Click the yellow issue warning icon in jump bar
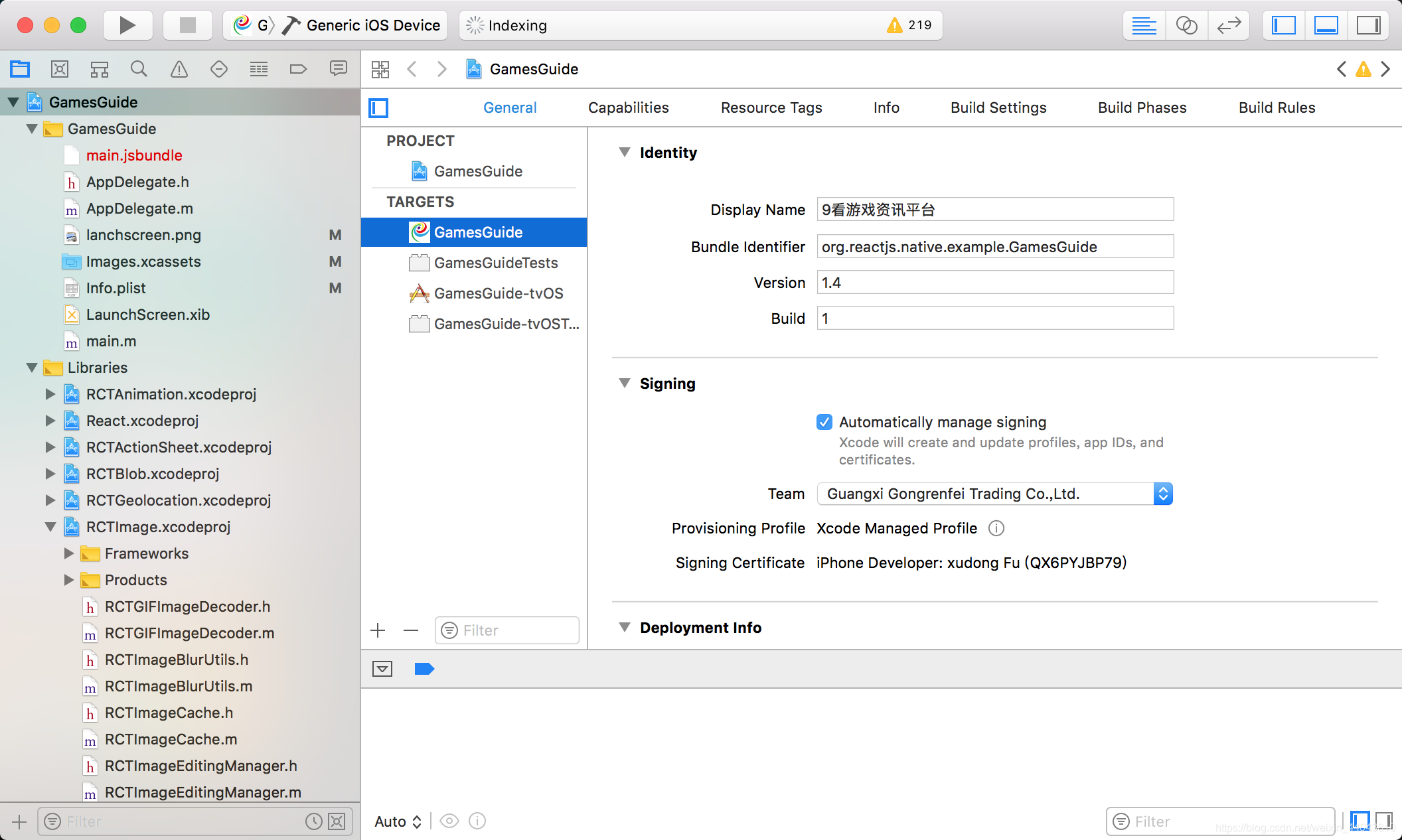The image size is (1402, 840). point(1363,69)
